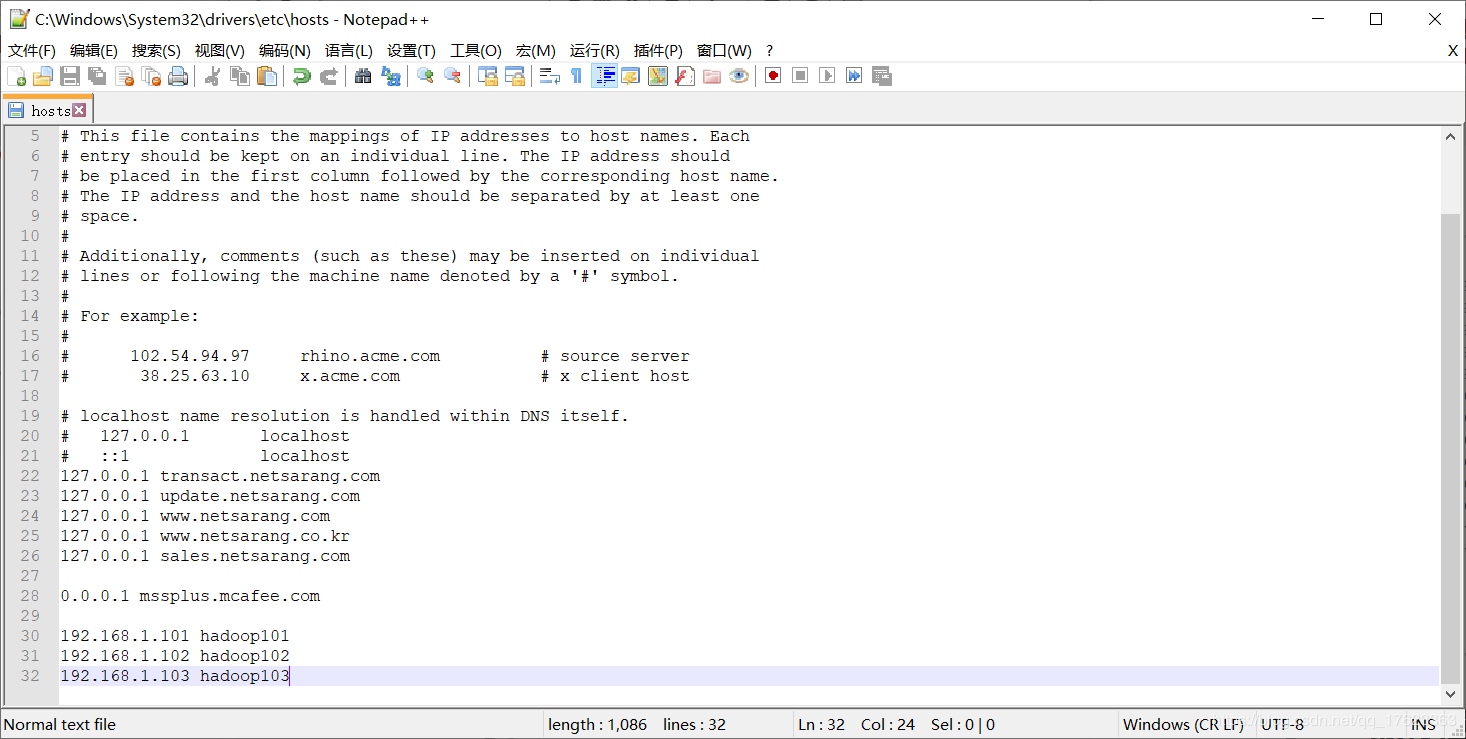Undo the last edit with green arrow

point(301,76)
